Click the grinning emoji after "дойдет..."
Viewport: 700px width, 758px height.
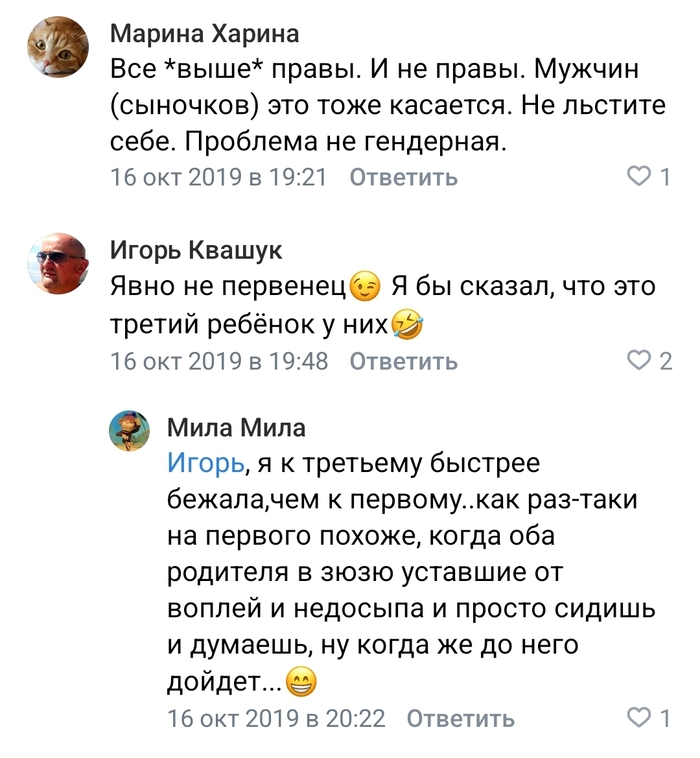301,683
